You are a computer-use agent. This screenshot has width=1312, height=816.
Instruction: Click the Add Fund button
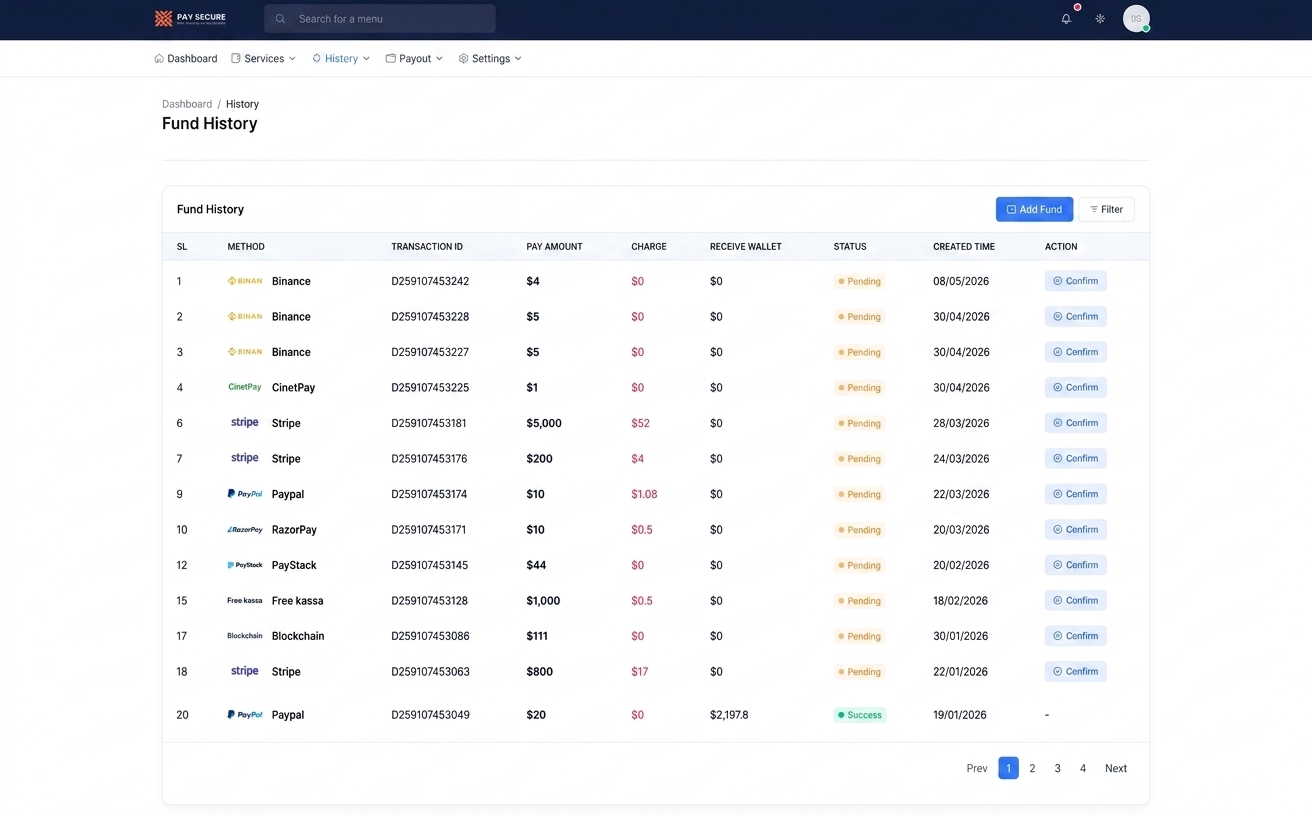[1034, 209]
